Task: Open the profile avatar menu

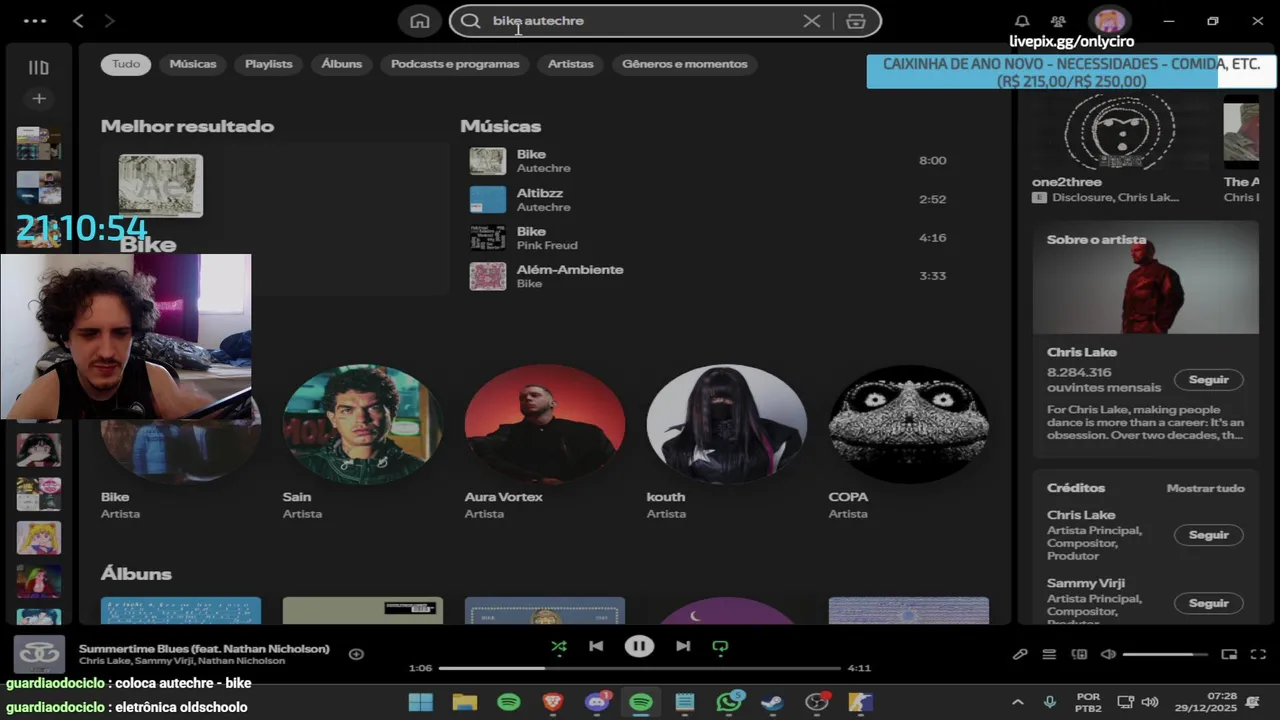Action: 1109,20
